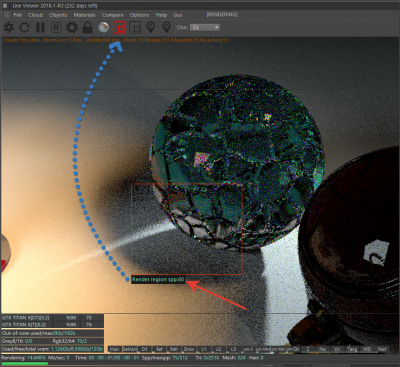Toggle the red render region icon
Image resolution: width=400 pixels, height=367 pixels.
point(120,28)
